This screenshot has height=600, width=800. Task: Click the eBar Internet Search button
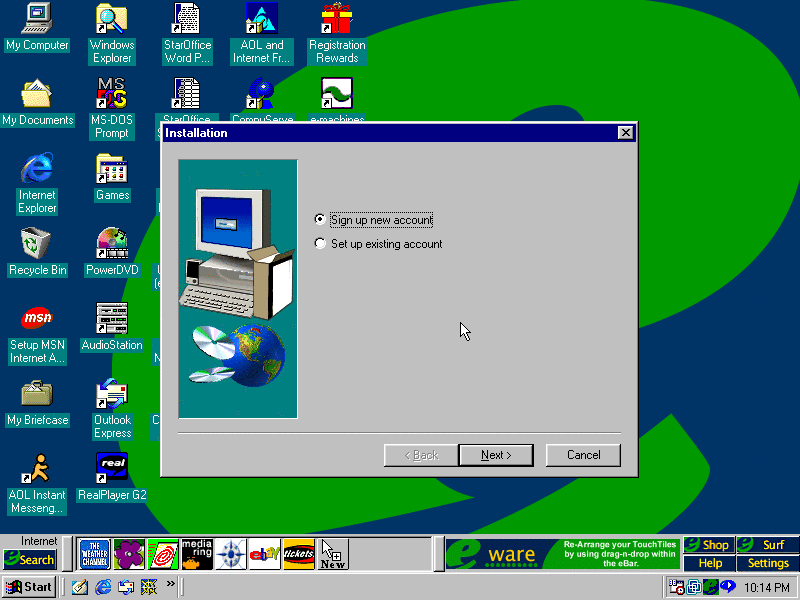pyautogui.click(x=30, y=559)
